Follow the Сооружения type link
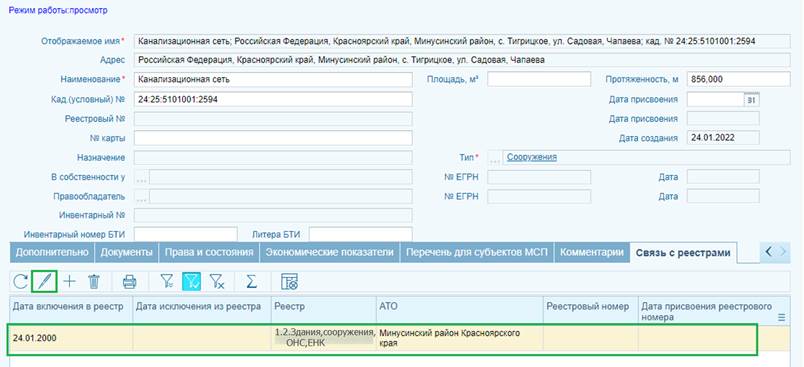This screenshot has height=367, width=804. pyautogui.click(x=532, y=157)
